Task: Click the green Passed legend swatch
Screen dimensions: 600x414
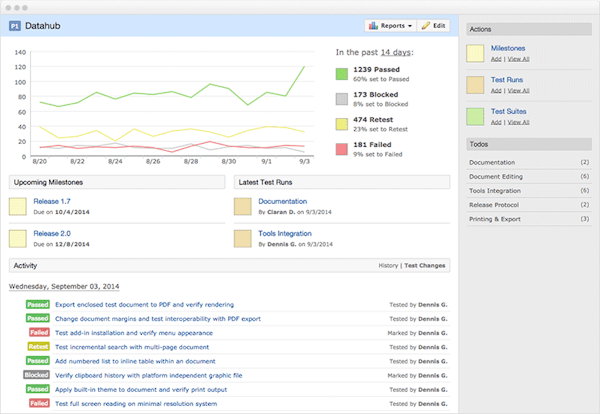Action: point(342,74)
